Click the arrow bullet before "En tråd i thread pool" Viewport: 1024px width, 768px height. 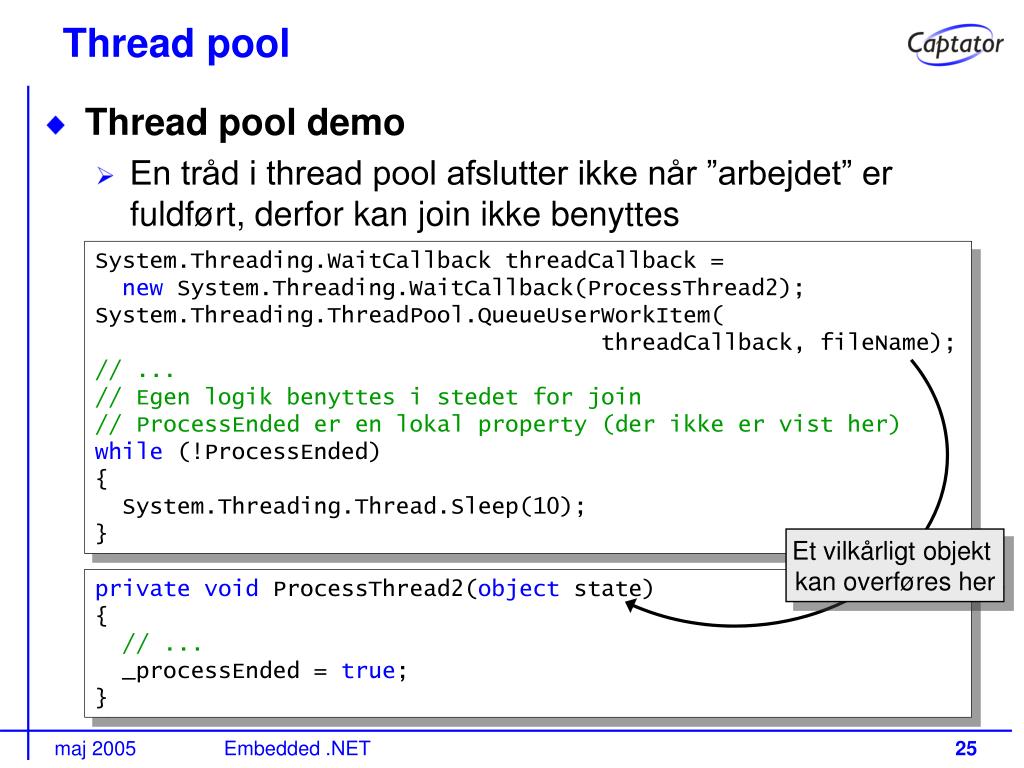tap(104, 176)
